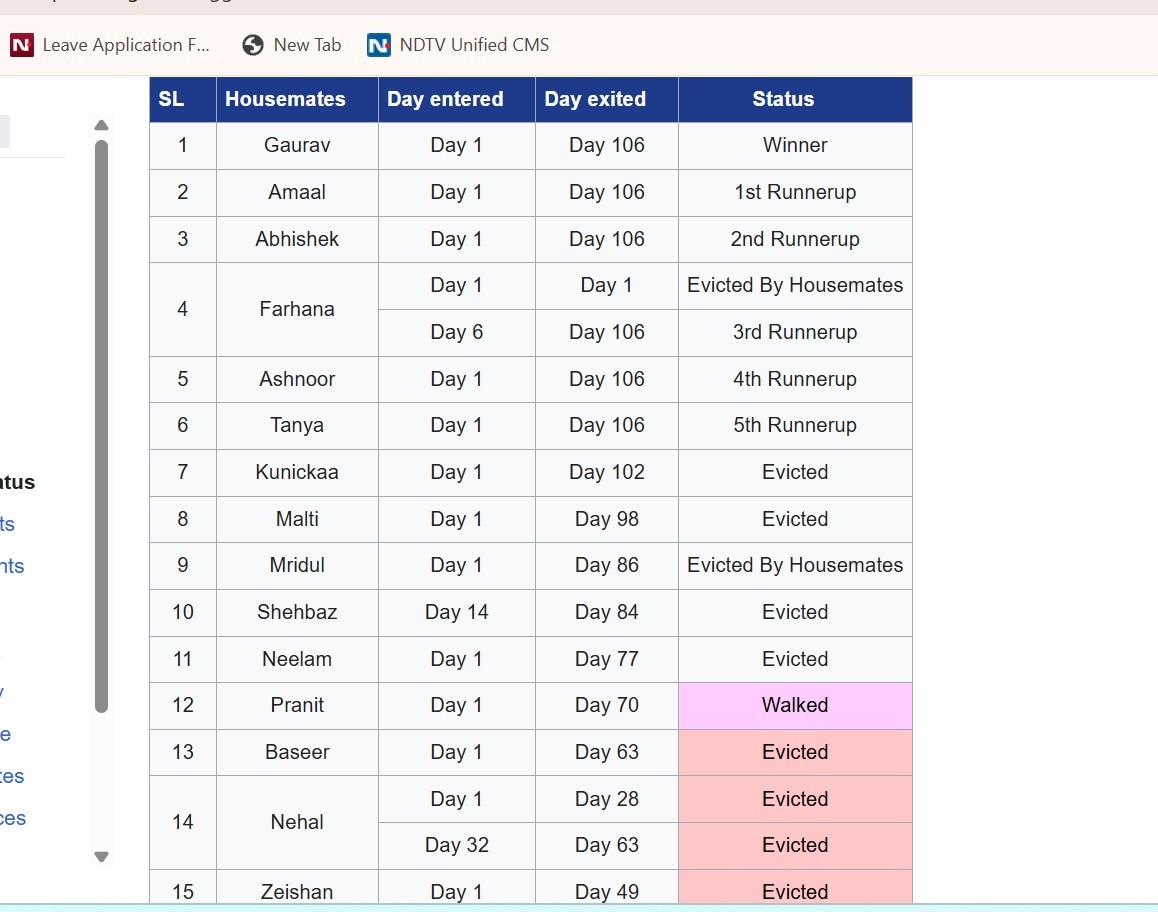This screenshot has height=912, width=1158.
Task: Click the SL column header
Action: point(172,99)
